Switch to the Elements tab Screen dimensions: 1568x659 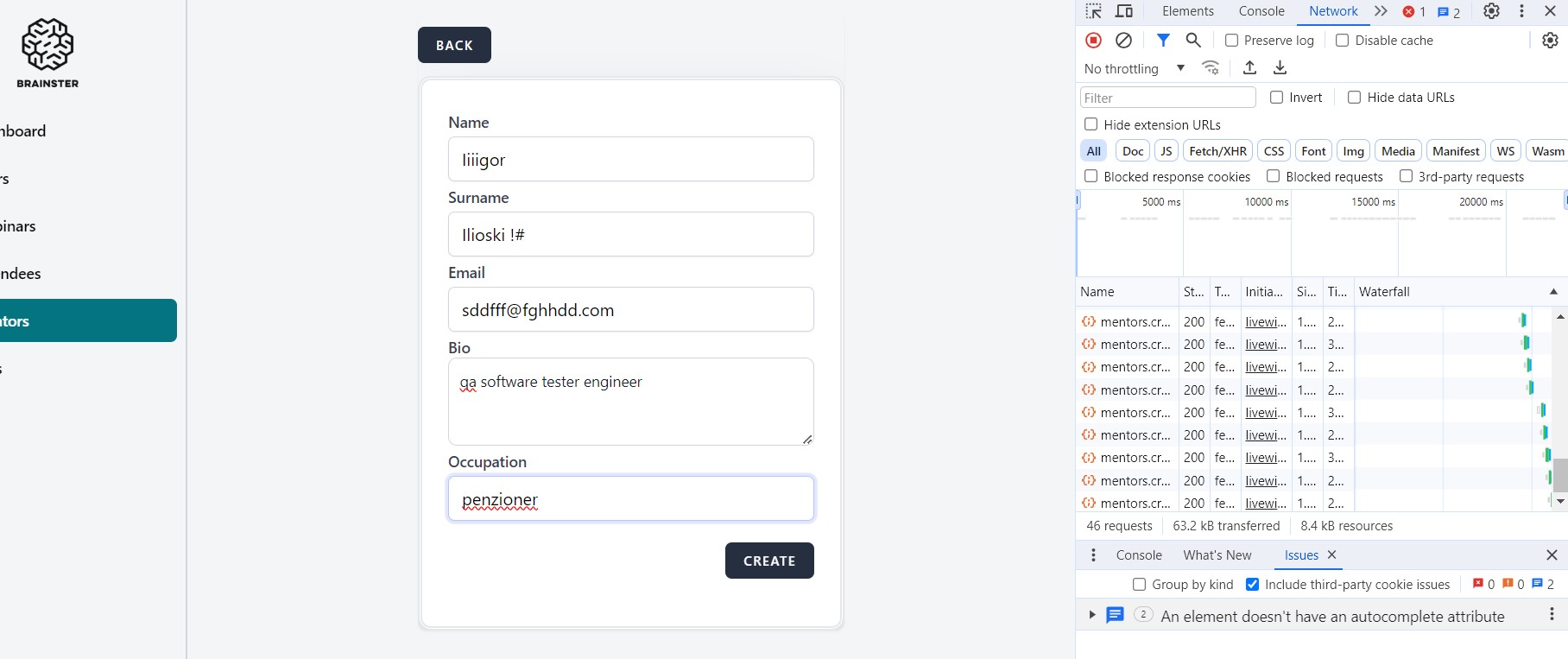[x=1187, y=11]
